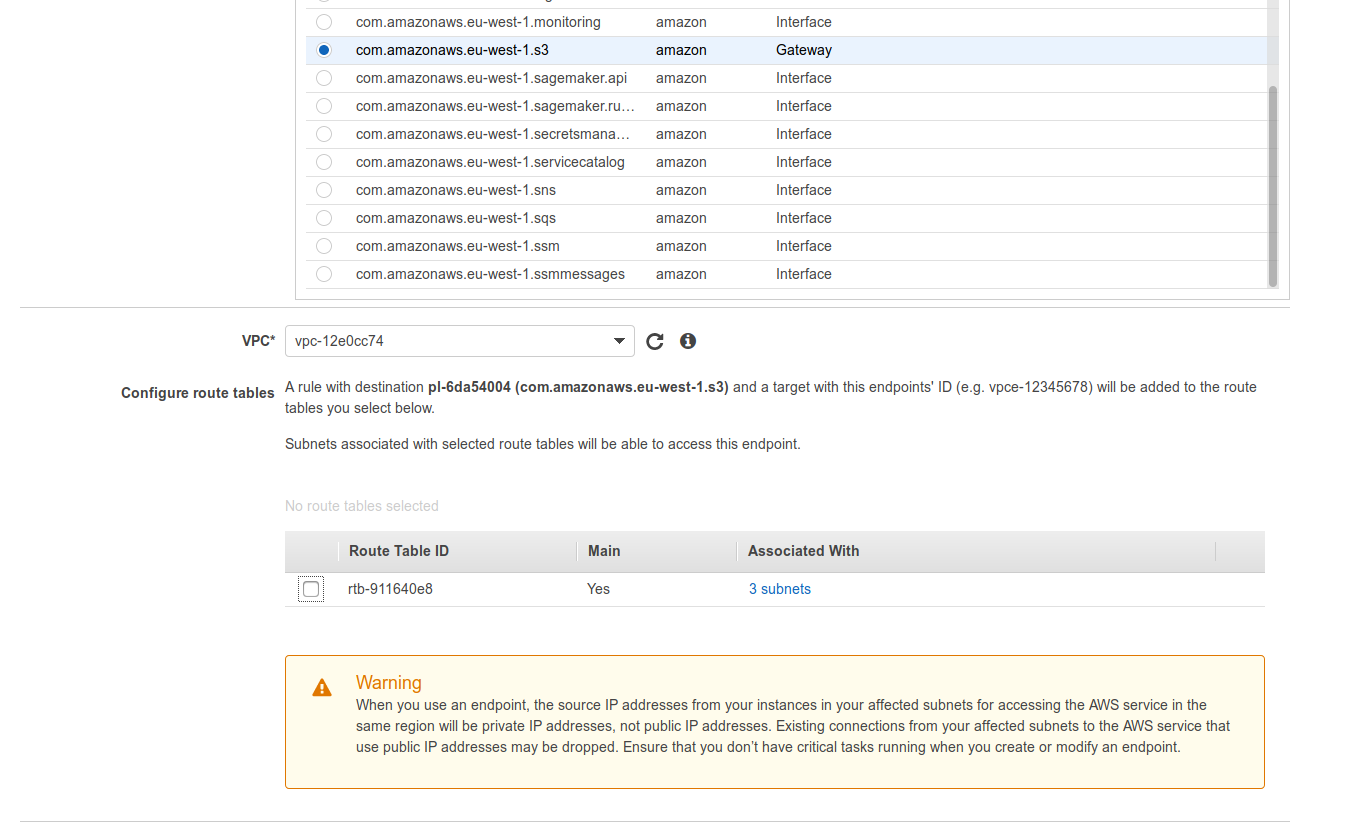1367x834 pixels.
Task: Click the warning triangle icon
Action: point(321,687)
